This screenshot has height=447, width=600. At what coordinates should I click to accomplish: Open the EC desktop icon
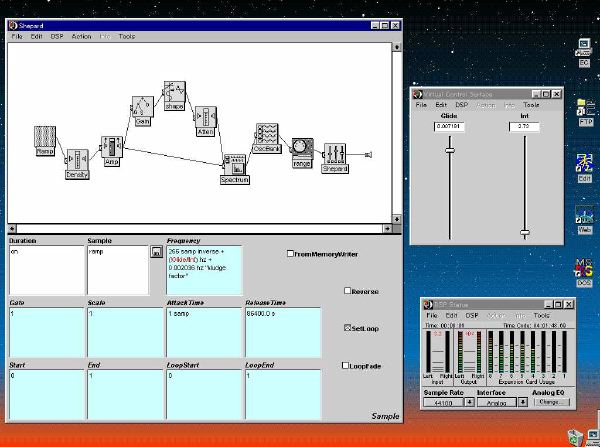(x=584, y=53)
